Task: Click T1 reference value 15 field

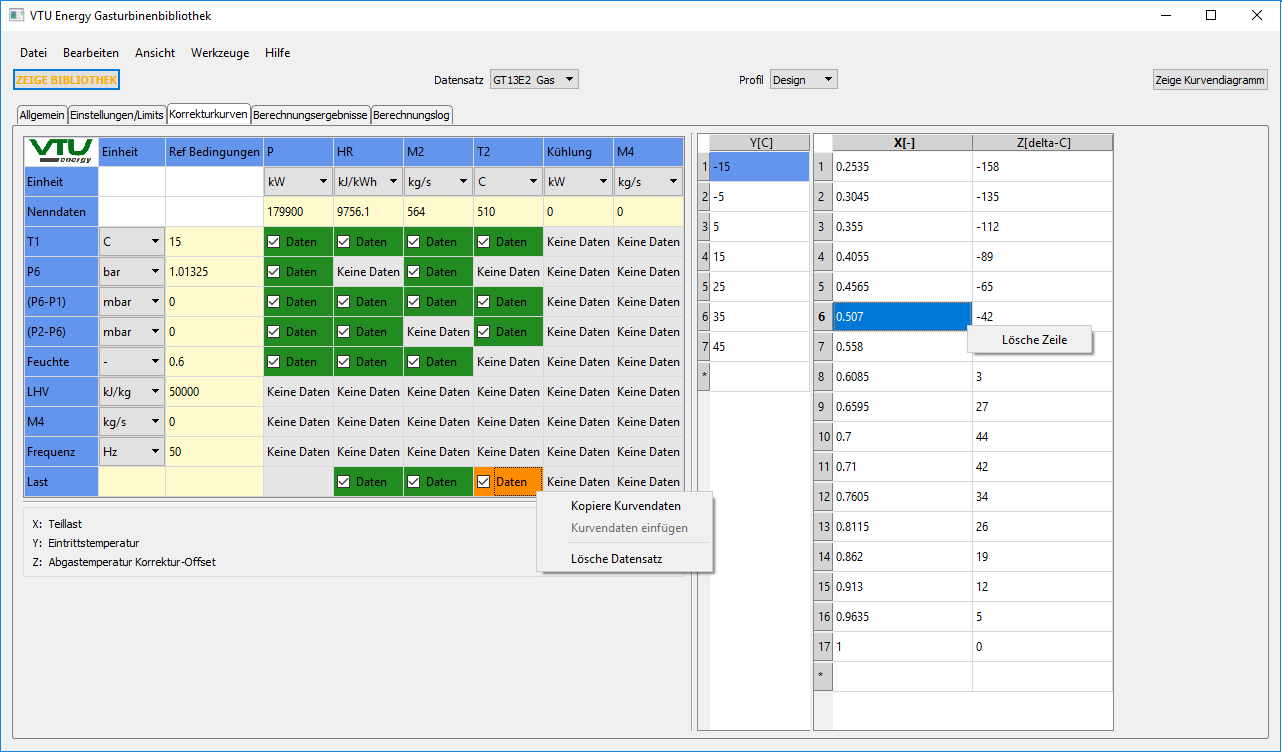Action: [x=214, y=242]
